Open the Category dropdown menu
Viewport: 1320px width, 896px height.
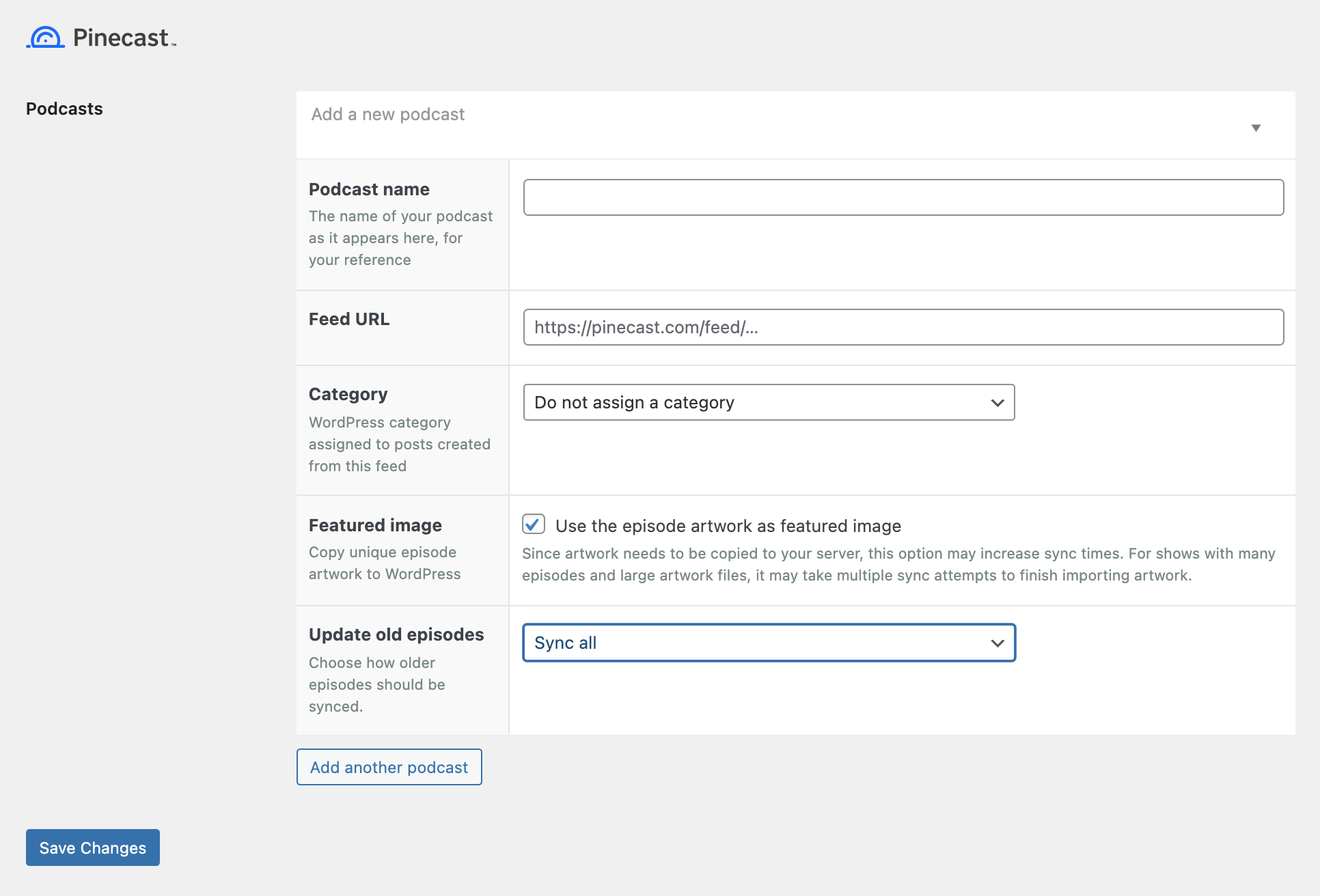769,402
